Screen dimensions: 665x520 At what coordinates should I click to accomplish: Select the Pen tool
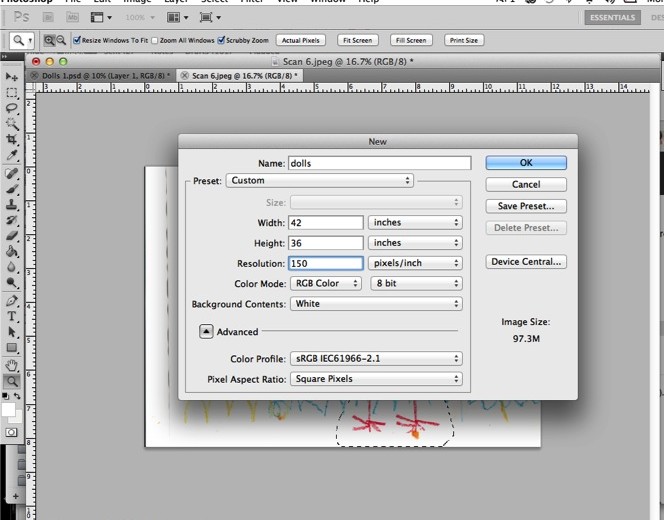[x=11, y=301]
